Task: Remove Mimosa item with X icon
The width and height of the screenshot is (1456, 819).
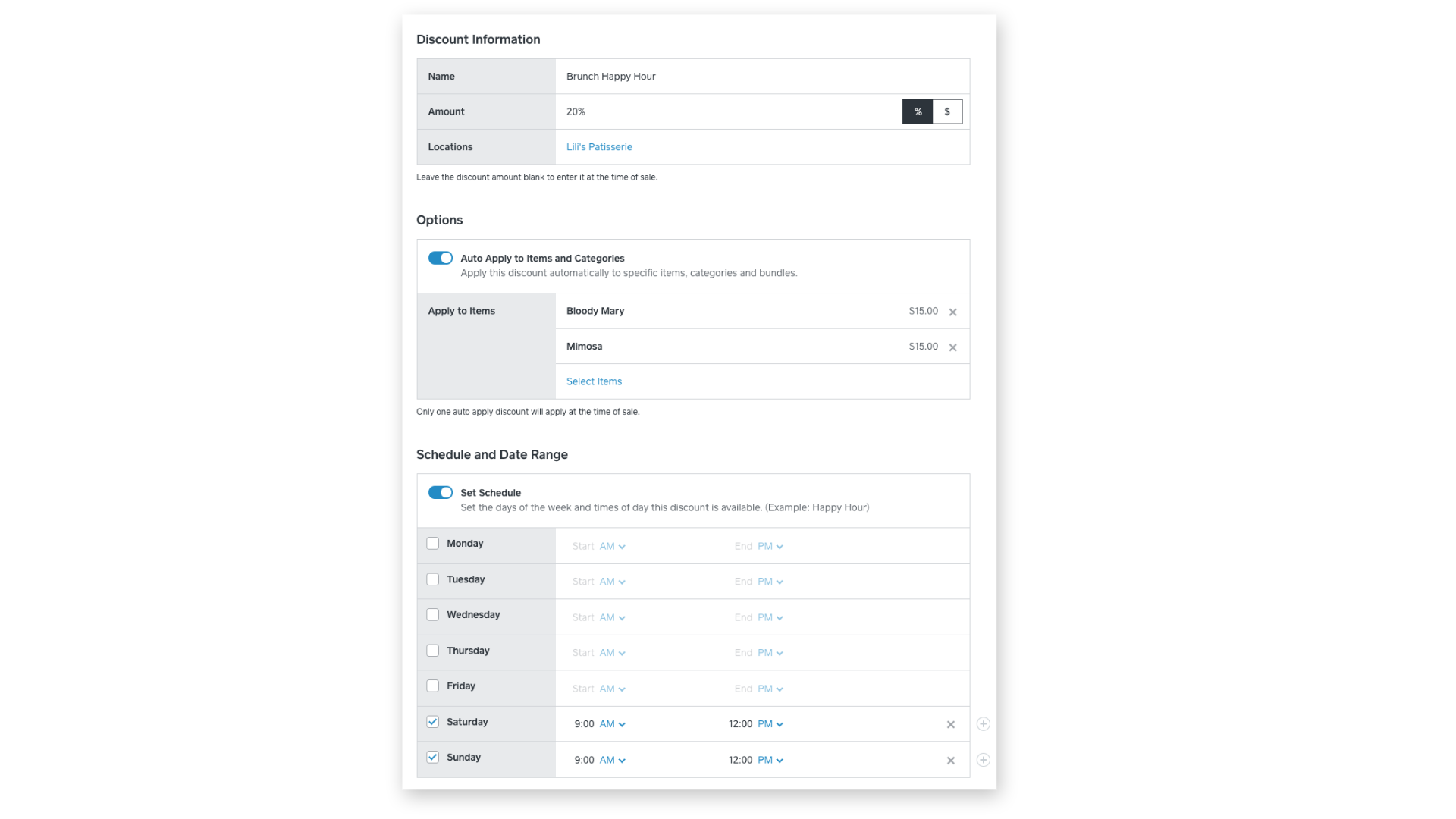Action: point(952,347)
